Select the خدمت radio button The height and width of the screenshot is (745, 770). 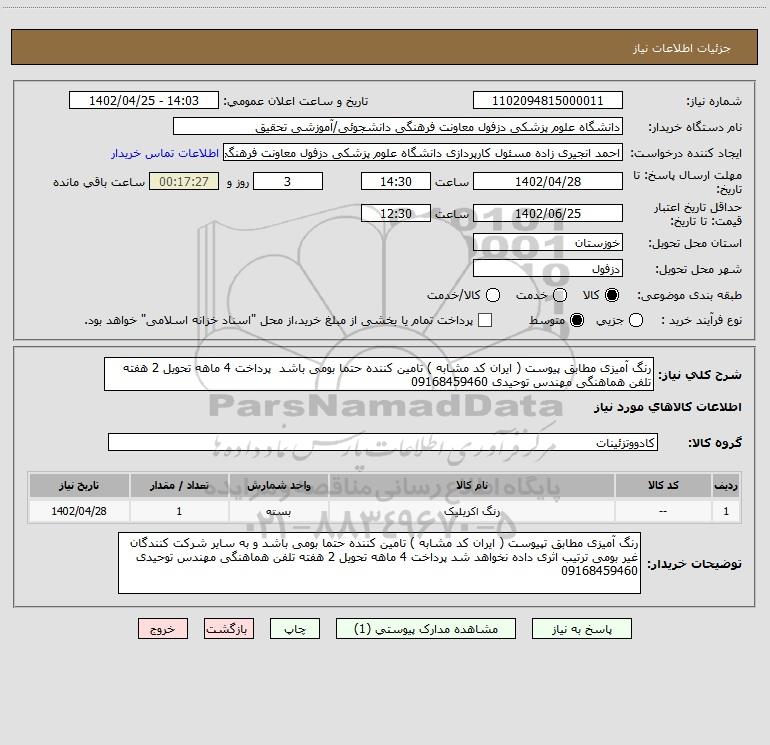coord(560,295)
